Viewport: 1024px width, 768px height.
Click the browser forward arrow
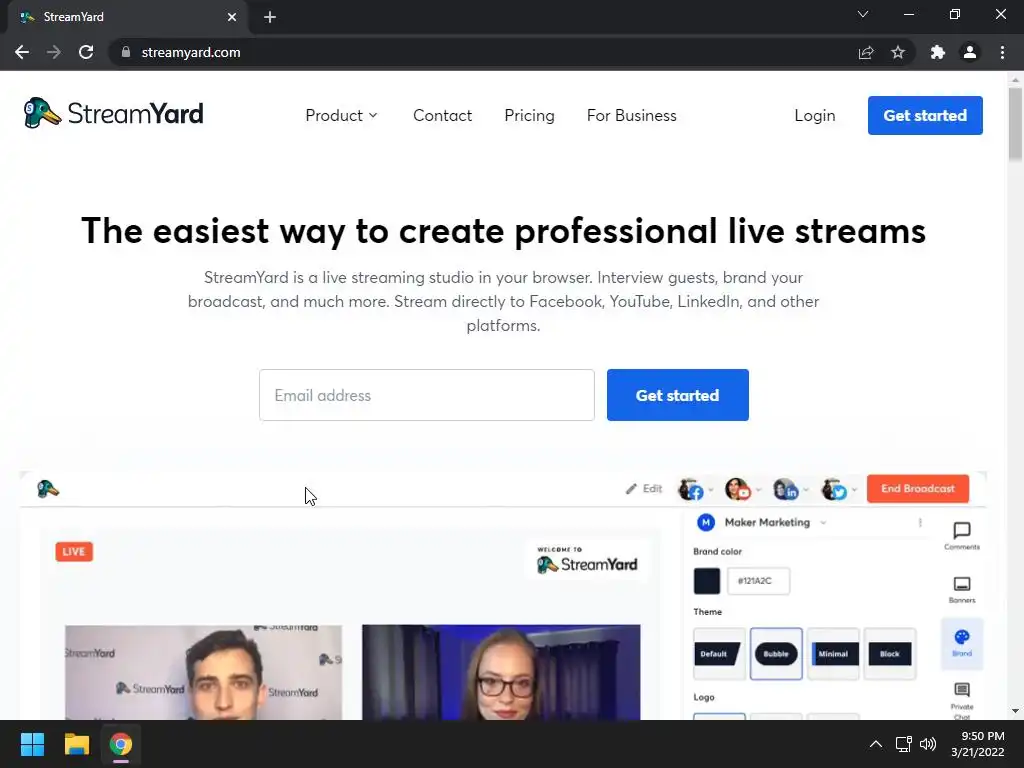[x=54, y=52]
